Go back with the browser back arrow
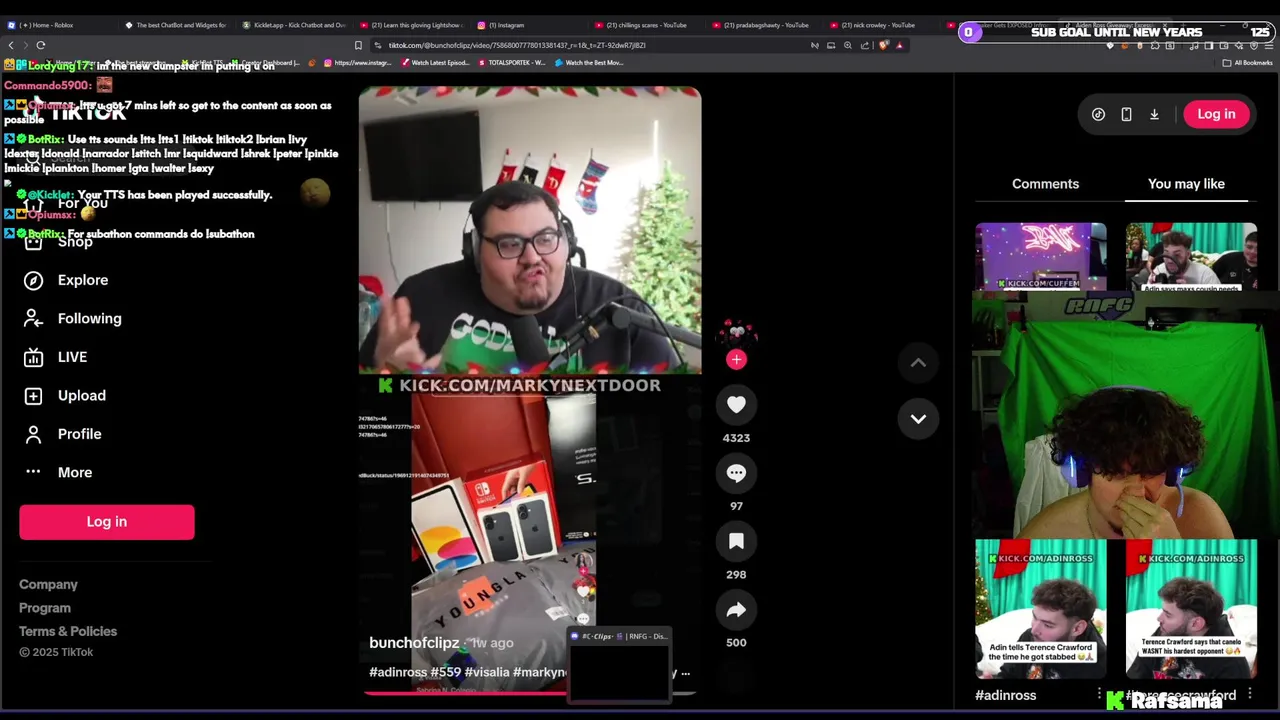The image size is (1280, 720). tap(11, 45)
